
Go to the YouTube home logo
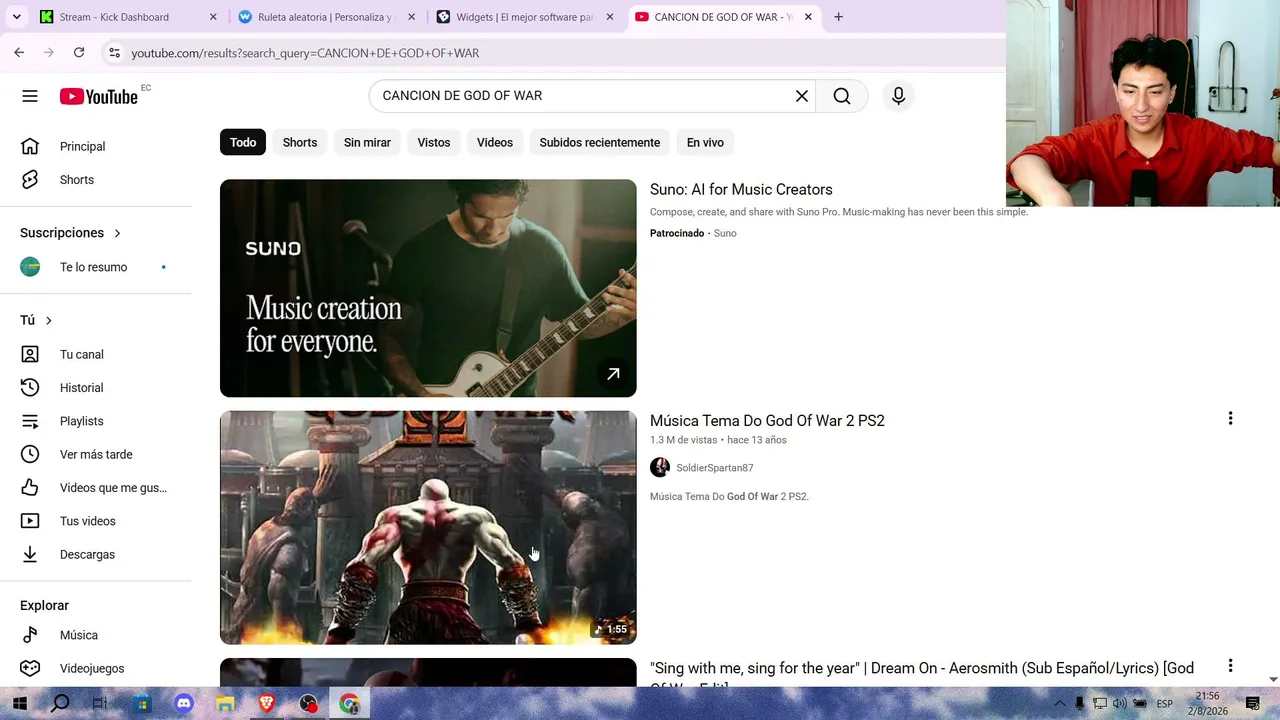tap(98, 96)
